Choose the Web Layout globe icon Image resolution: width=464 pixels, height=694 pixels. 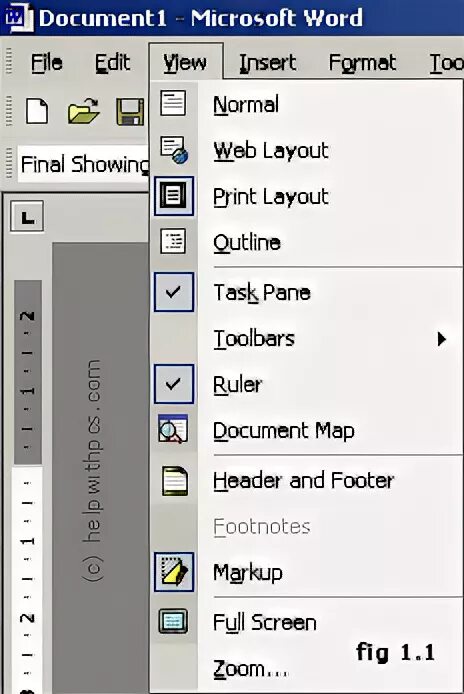tap(174, 150)
